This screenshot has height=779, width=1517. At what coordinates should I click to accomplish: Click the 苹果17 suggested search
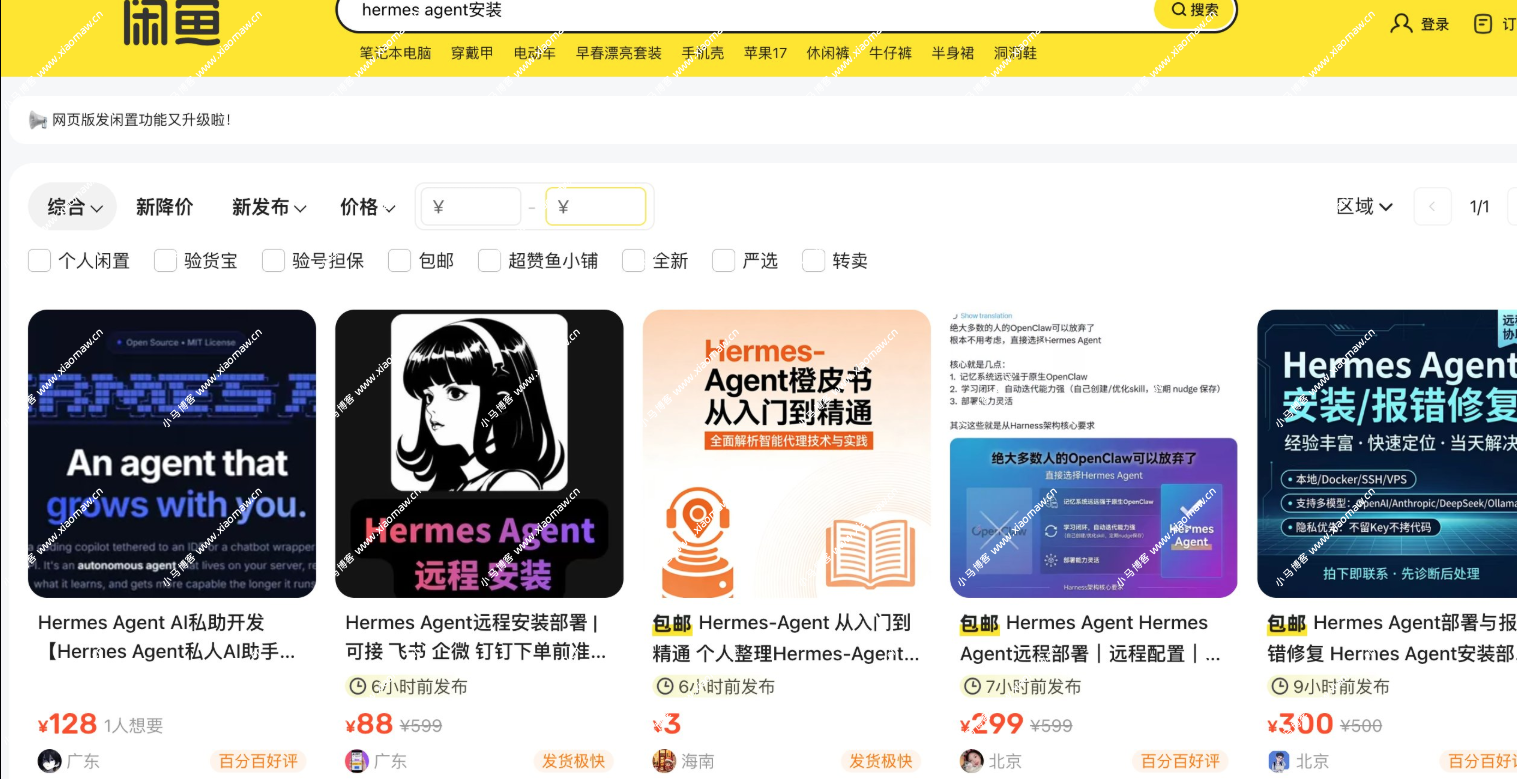[x=766, y=53]
